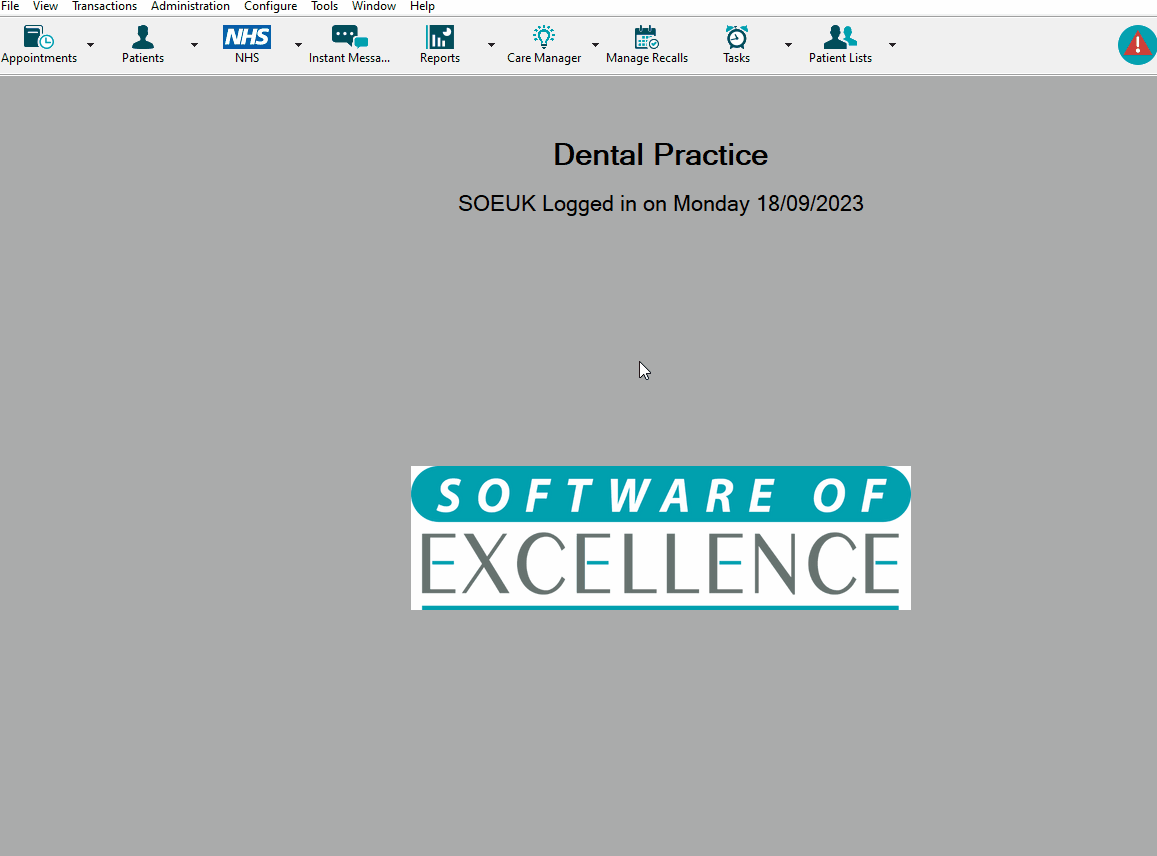This screenshot has height=856, width=1157.
Task: Open the Appointments book icon
Action: tap(37, 38)
